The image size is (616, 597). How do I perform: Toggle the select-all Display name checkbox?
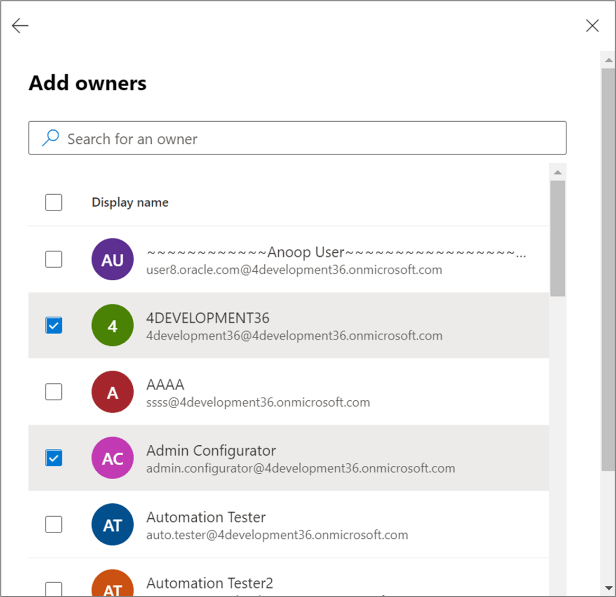[53, 202]
